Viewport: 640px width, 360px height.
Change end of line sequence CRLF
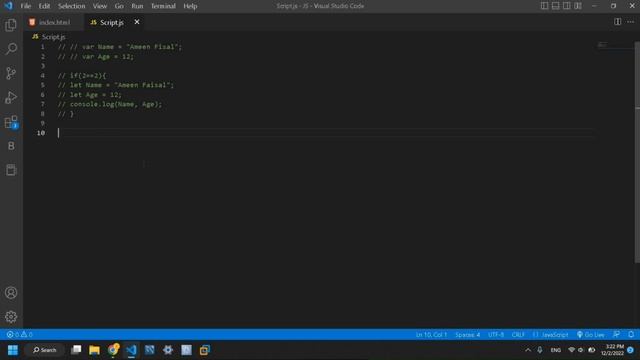pyautogui.click(x=518, y=335)
